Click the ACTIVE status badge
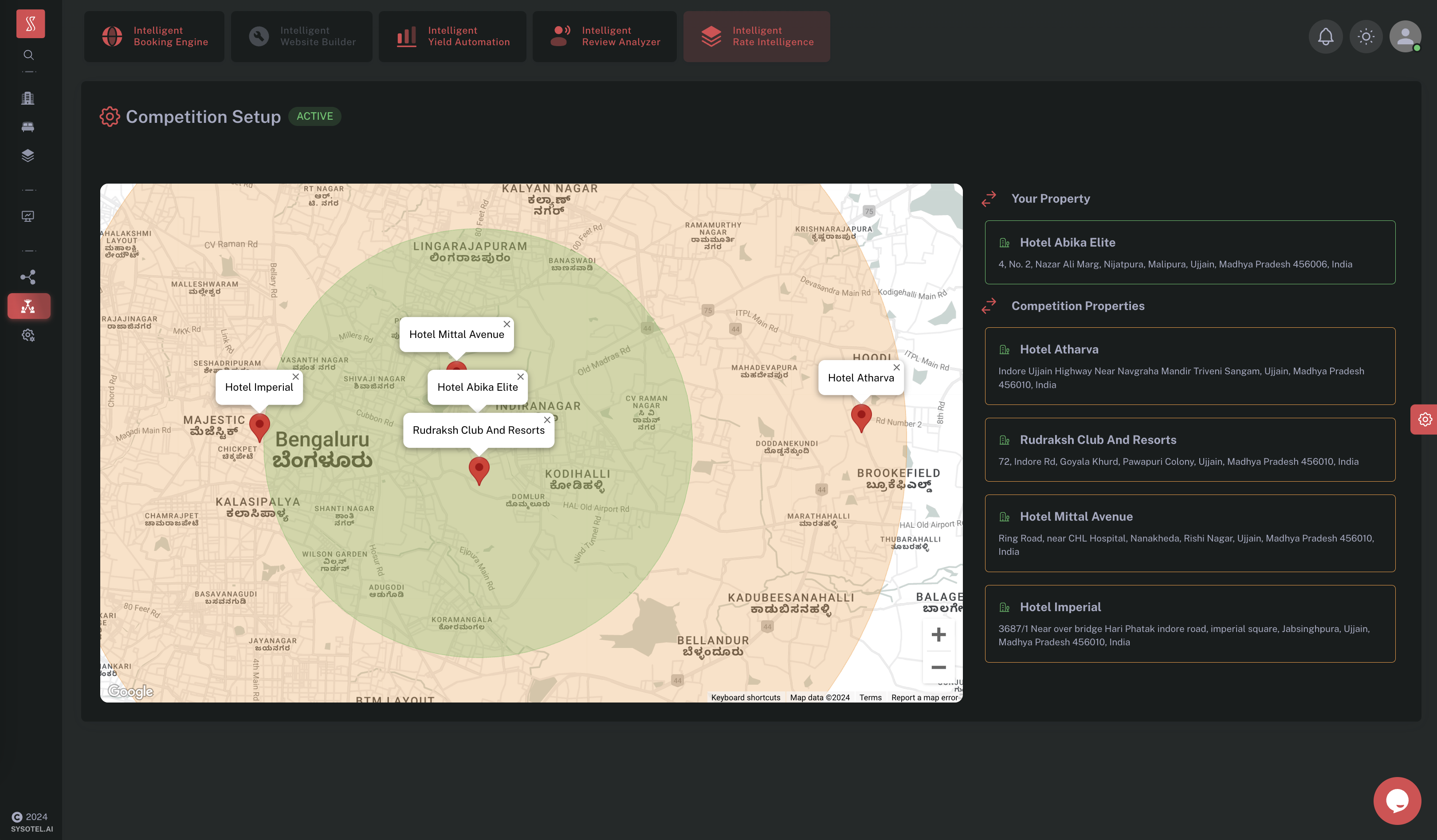This screenshot has height=840, width=1437. pyautogui.click(x=315, y=116)
